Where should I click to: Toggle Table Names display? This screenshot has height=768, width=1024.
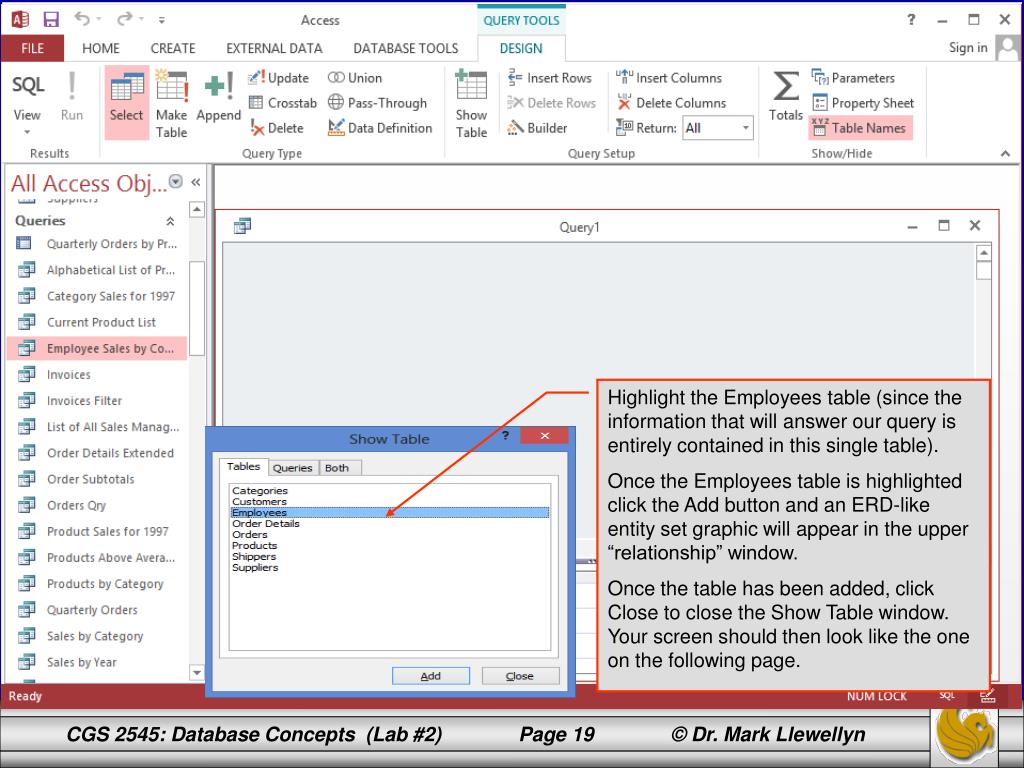(859, 128)
